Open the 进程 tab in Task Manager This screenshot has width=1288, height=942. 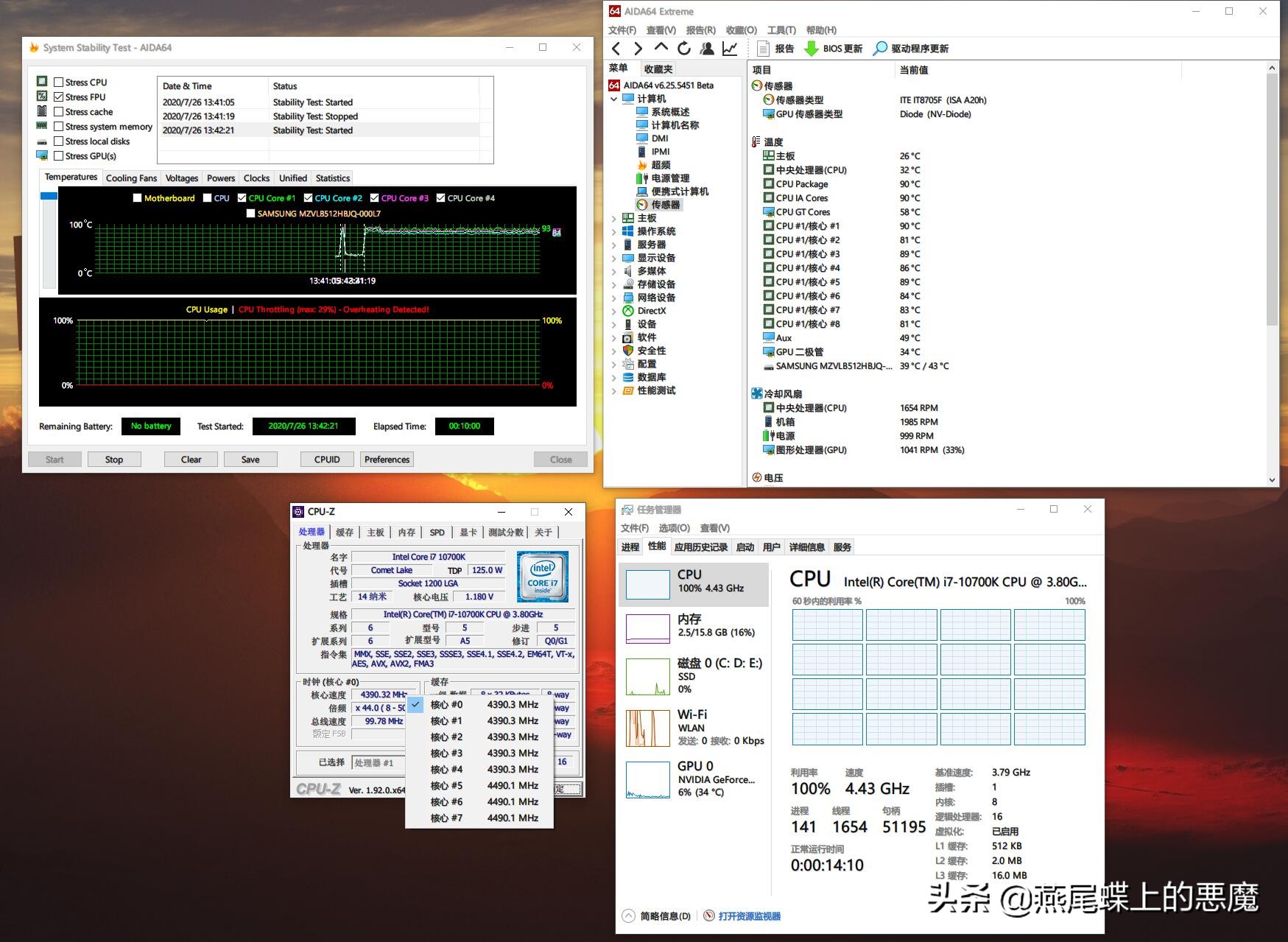pos(630,547)
